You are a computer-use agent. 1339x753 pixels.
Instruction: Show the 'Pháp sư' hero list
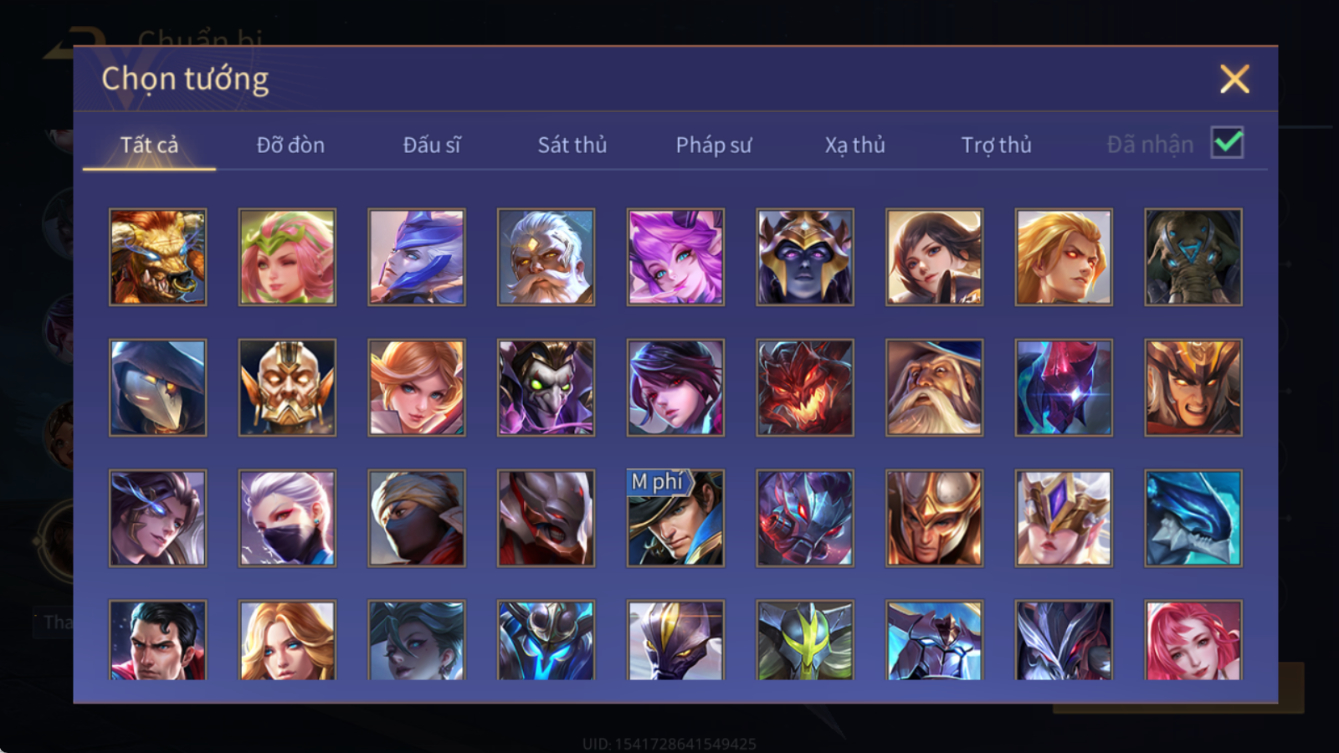(x=714, y=145)
